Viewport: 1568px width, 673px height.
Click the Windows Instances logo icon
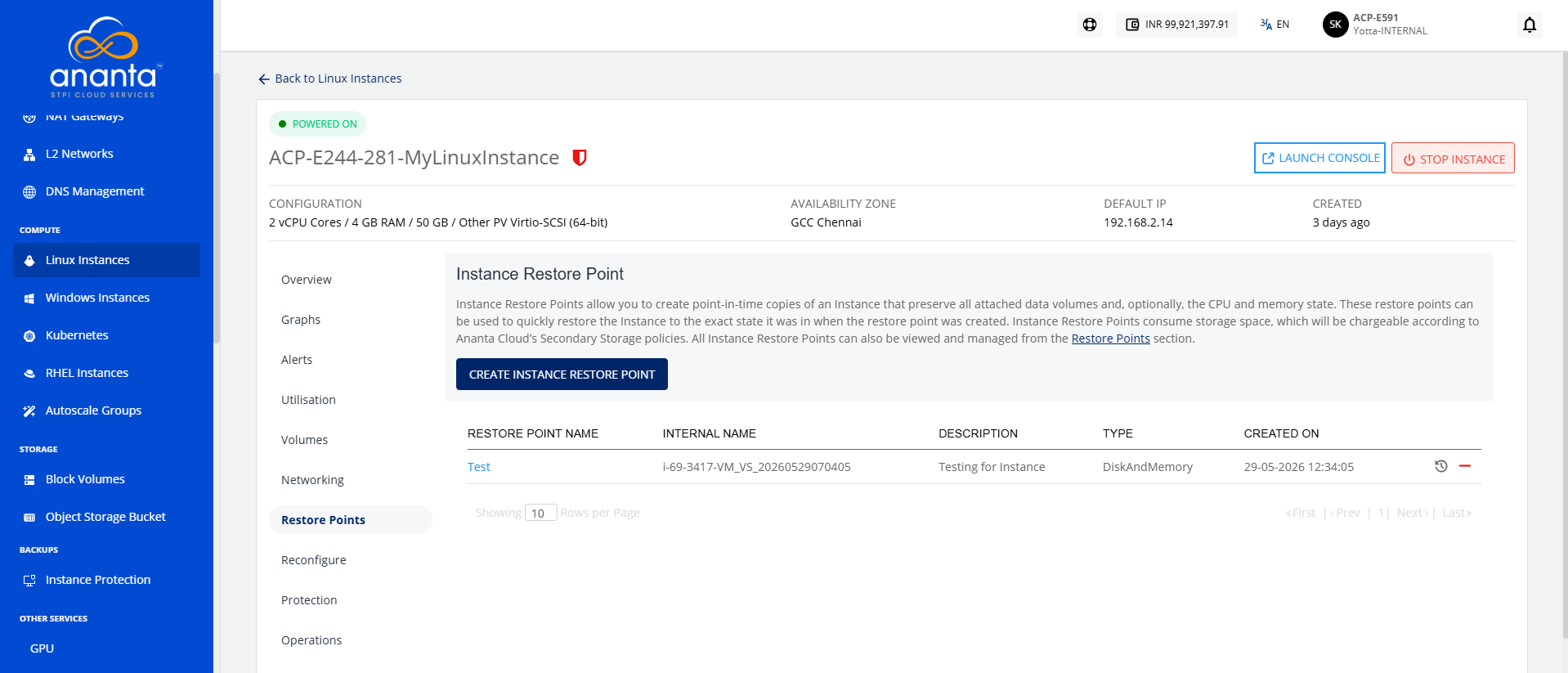pyautogui.click(x=29, y=298)
